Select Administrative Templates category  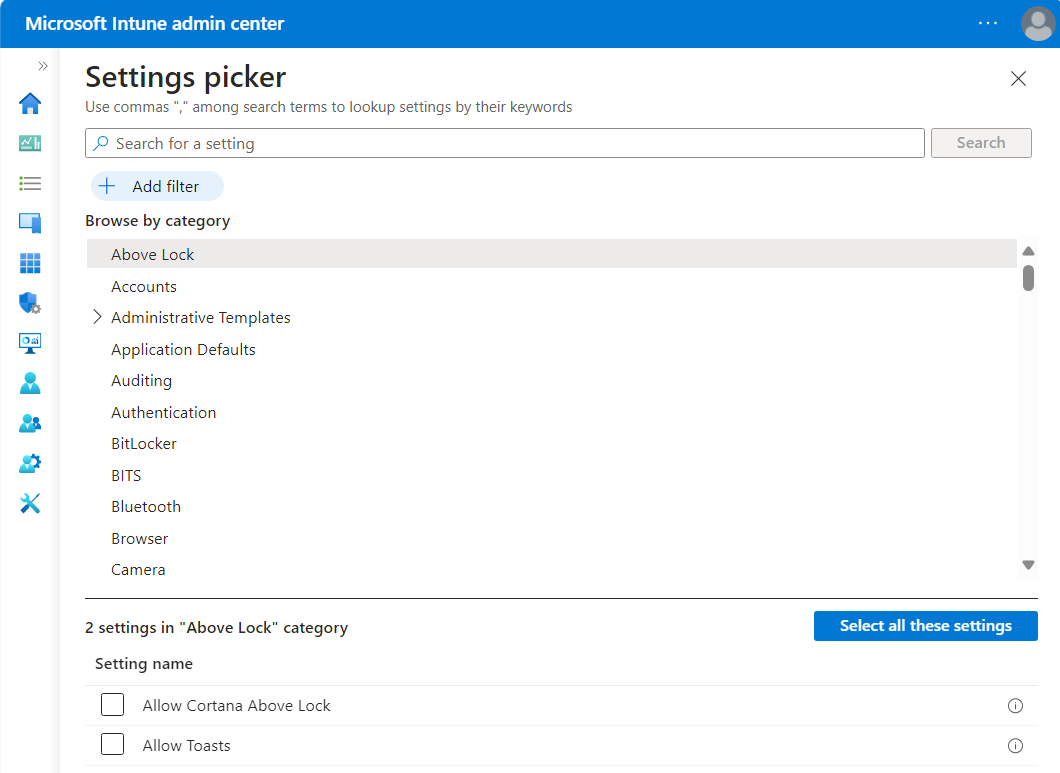[201, 318]
